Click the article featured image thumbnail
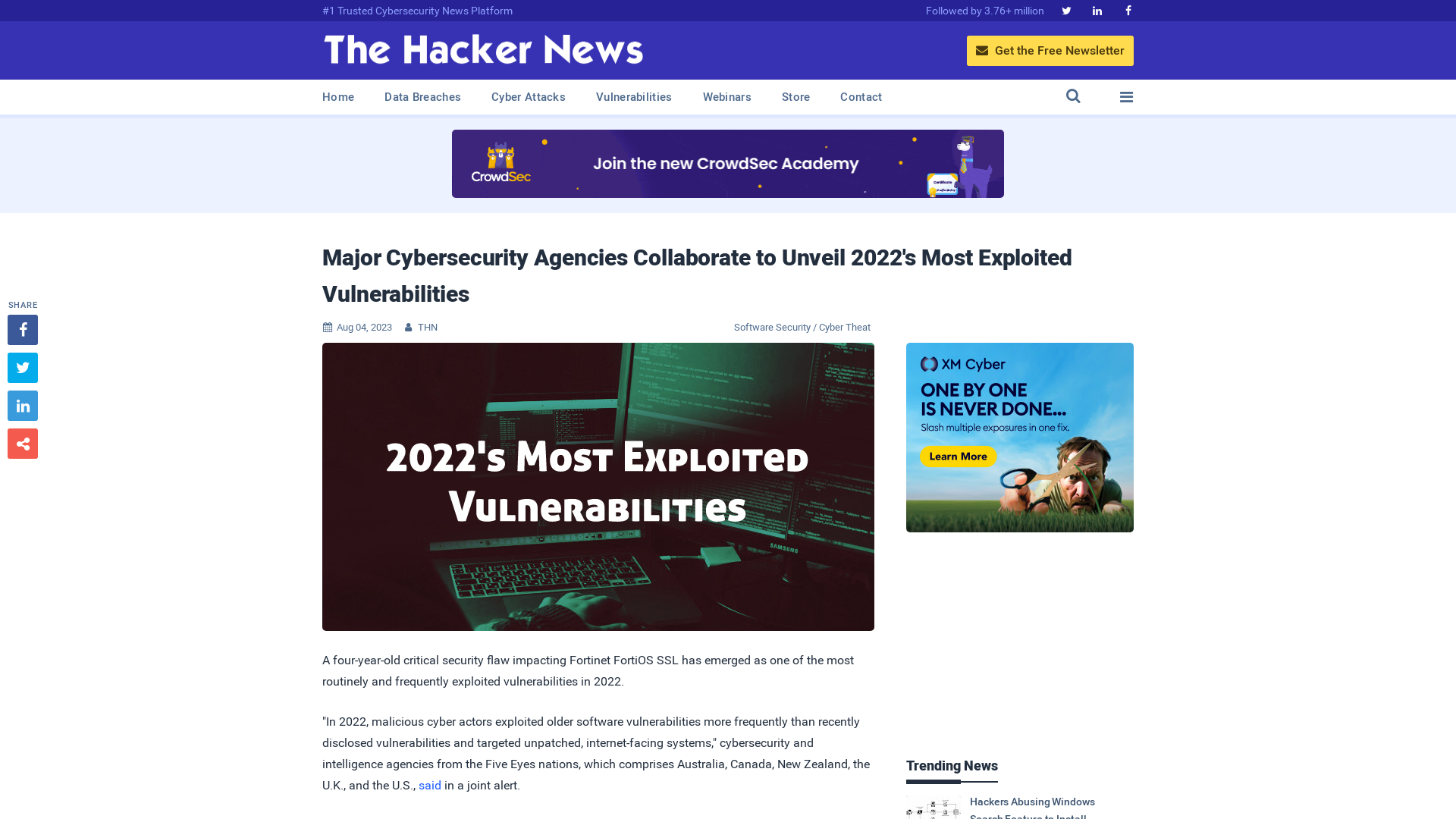Screen dimensions: 1456x819 point(598,487)
